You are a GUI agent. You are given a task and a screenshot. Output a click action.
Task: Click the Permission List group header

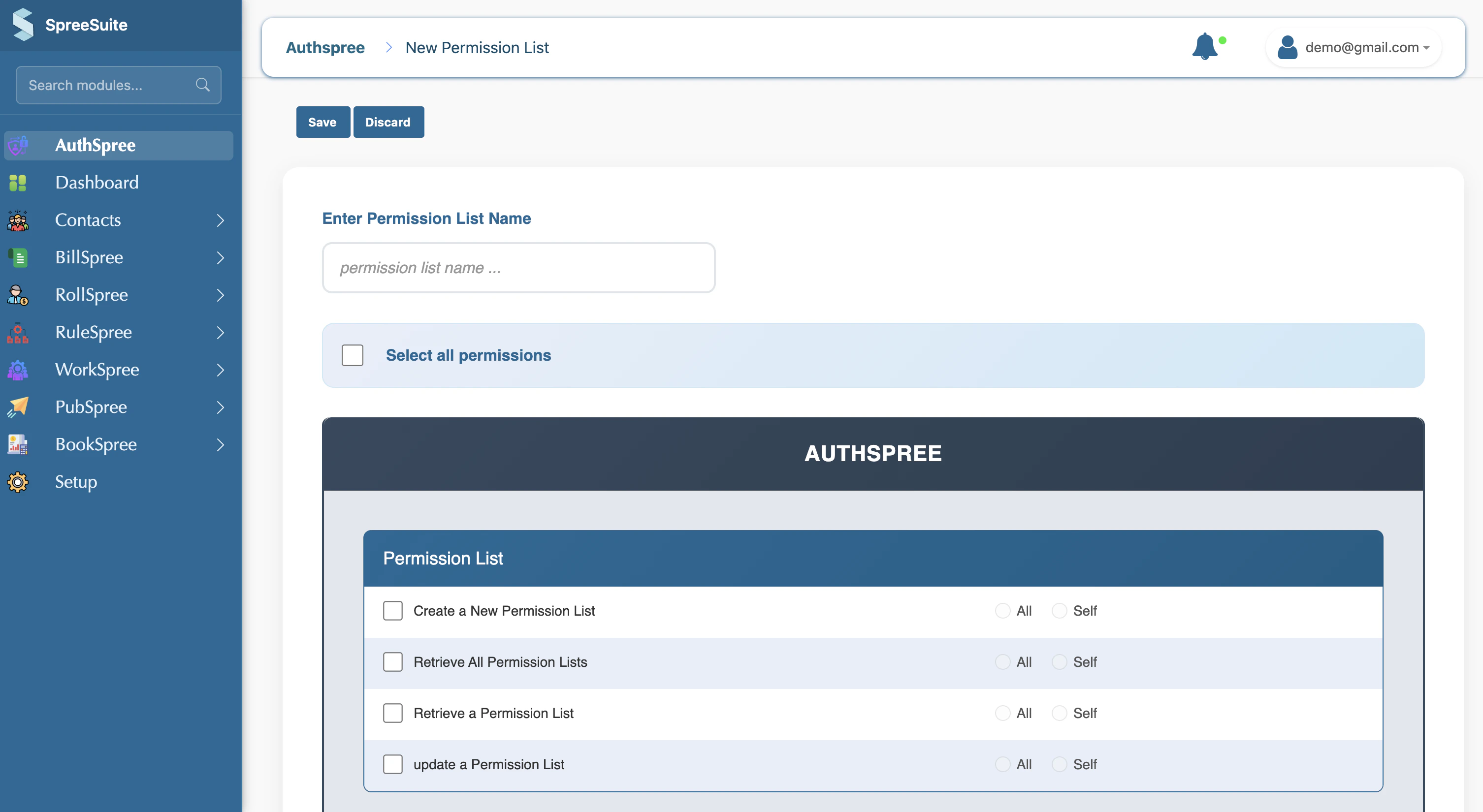(873, 558)
